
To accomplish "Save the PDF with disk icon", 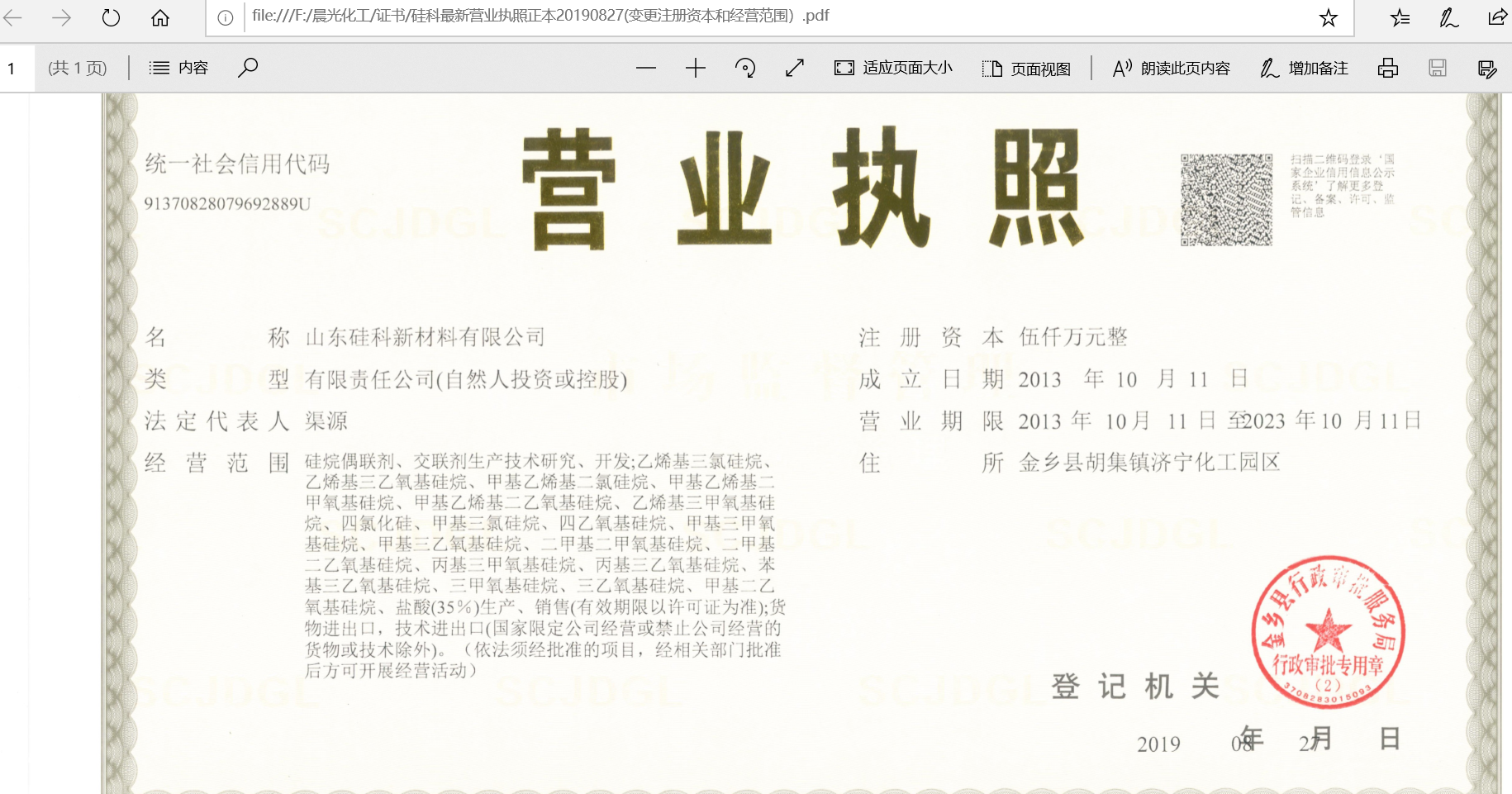I will click(1438, 68).
